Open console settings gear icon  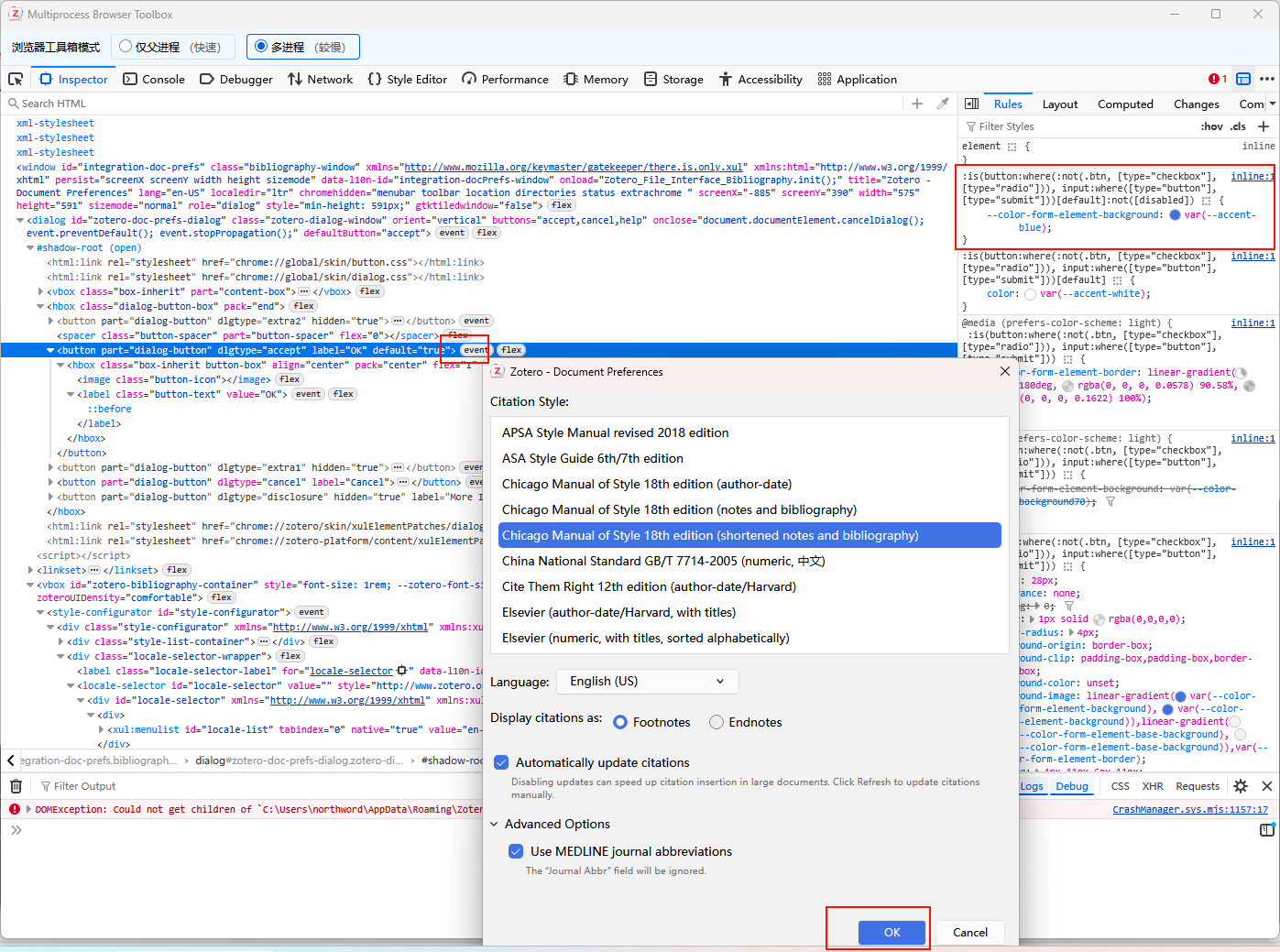1241,786
